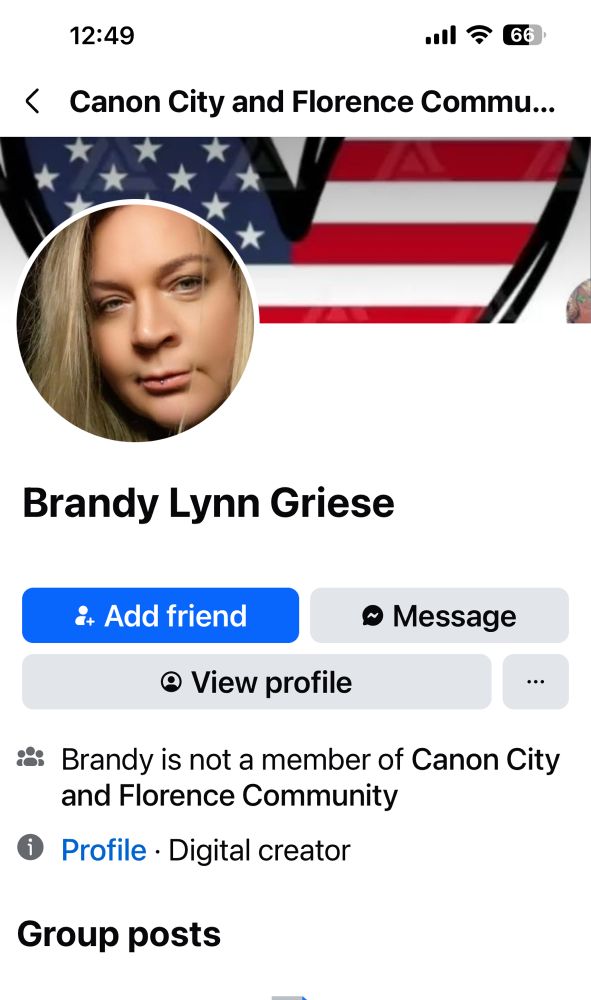This screenshot has width=591, height=1000.
Task: Click the Message button
Action: [x=439, y=615]
